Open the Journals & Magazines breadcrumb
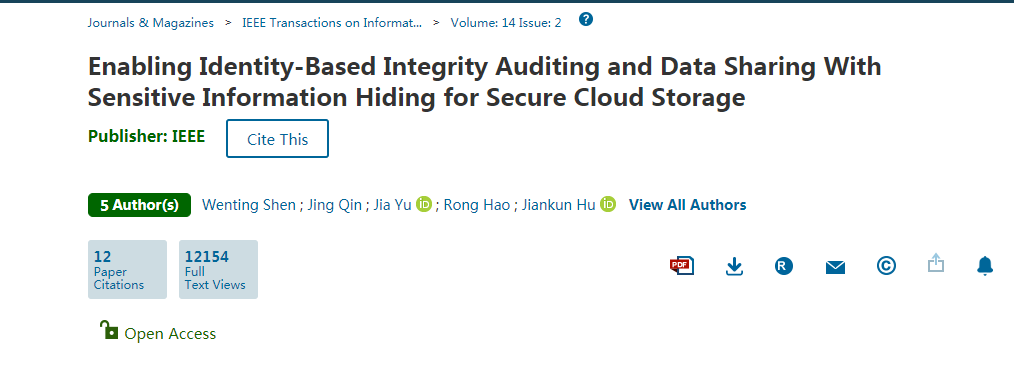The image size is (1014, 376). click(151, 23)
